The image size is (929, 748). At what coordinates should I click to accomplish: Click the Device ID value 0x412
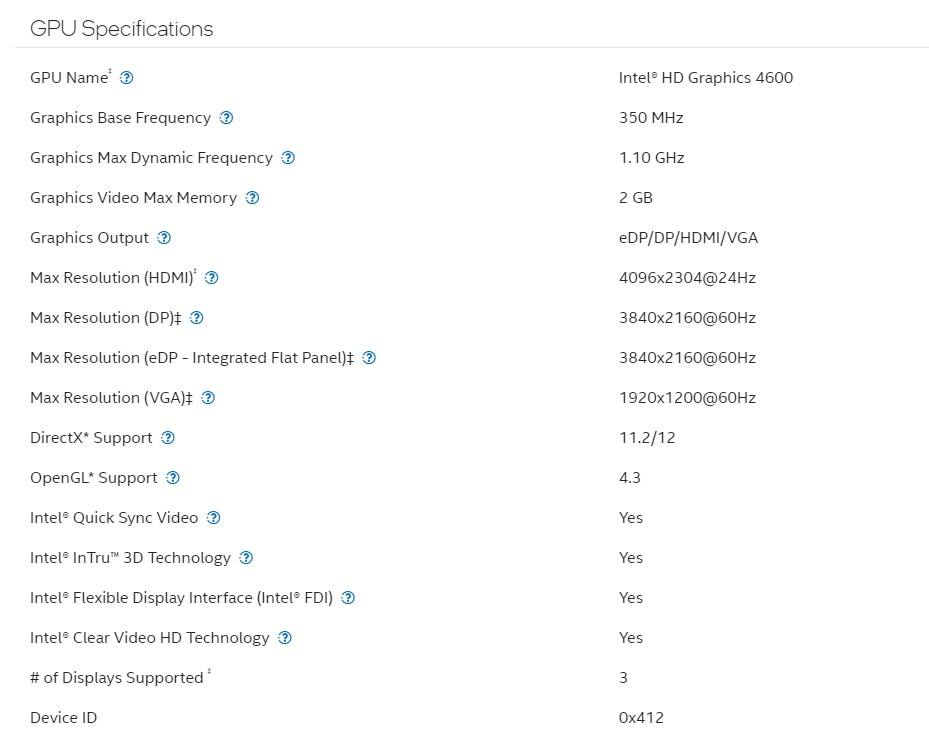pyautogui.click(x=641, y=718)
